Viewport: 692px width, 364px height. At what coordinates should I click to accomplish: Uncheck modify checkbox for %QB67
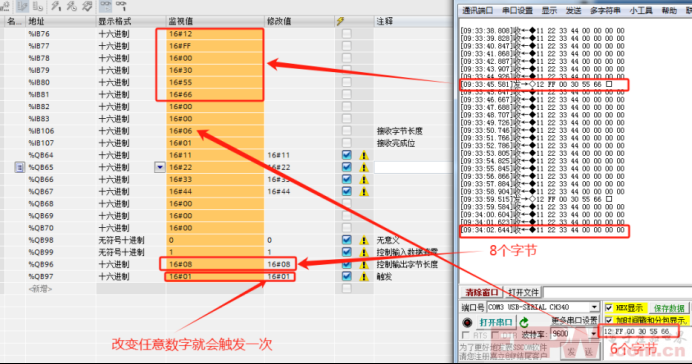[x=347, y=191]
